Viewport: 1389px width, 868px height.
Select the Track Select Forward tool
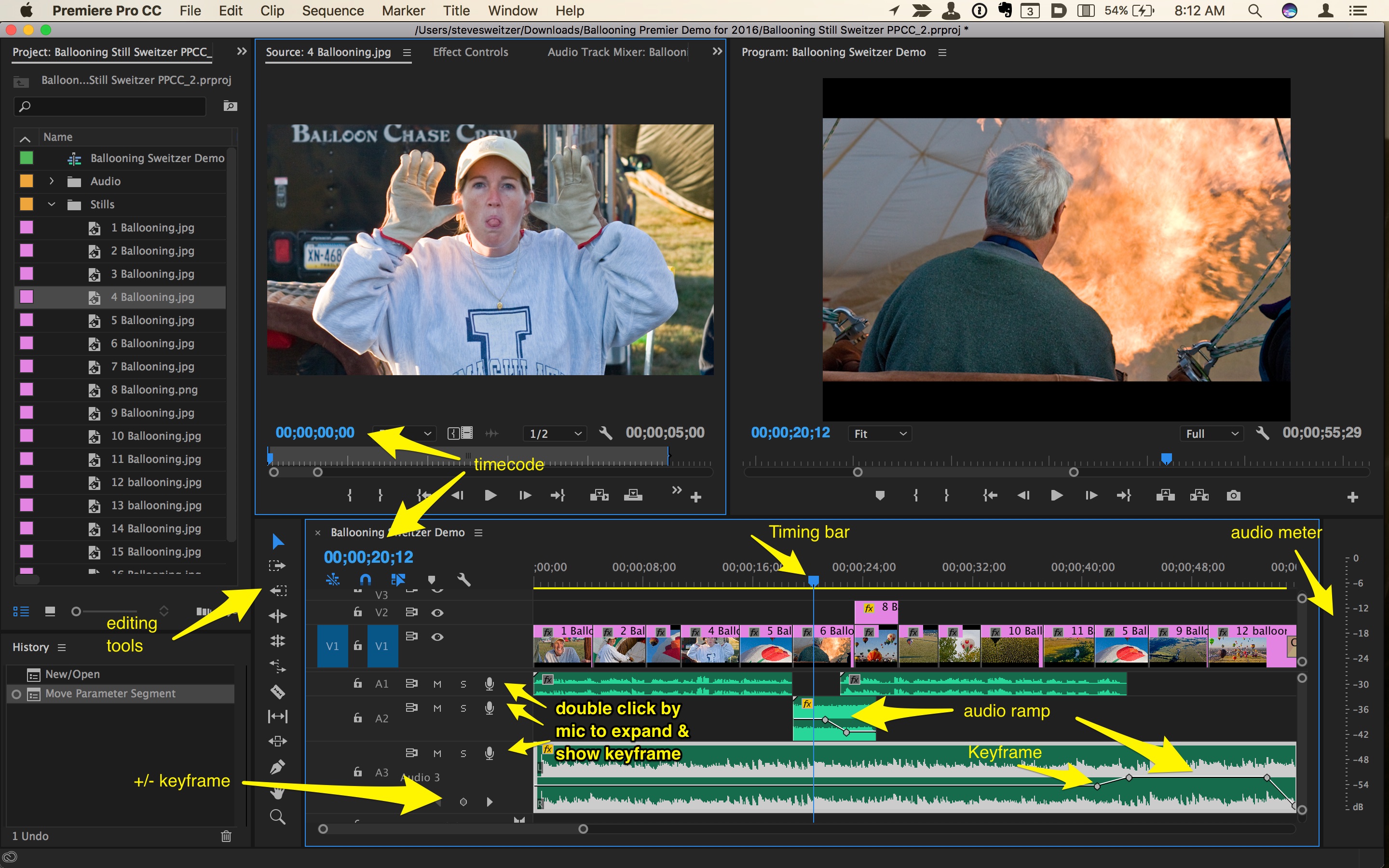tap(277, 566)
